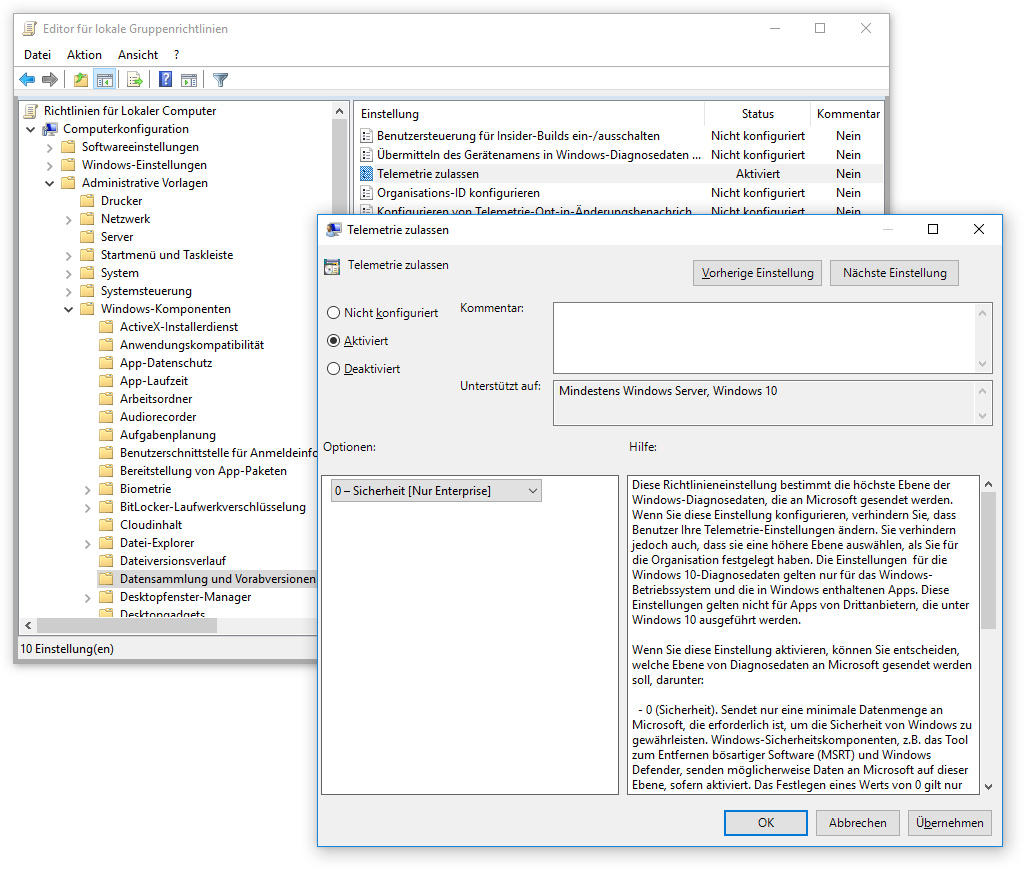Viewport: 1024px width, 869px height.
Task: Open the '0 – Sicherheit [Nur Enterprise]' dropdown
Action: (x=436, y=491)
